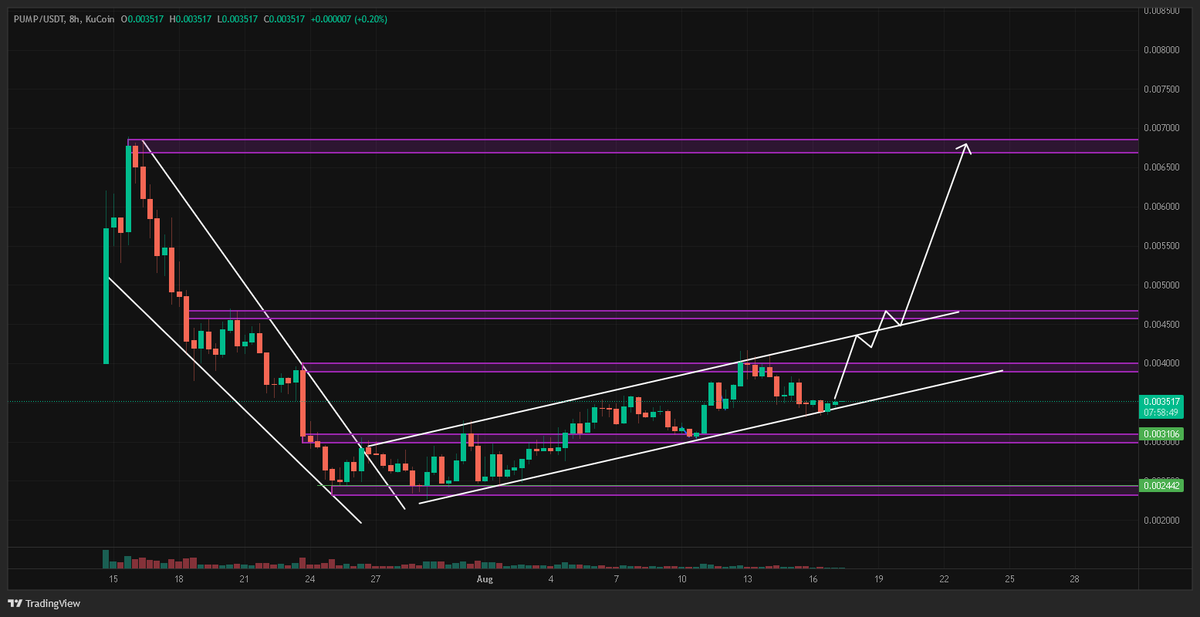1200x617 pixels.
Task: Click date 27 on the time axis
Action: coord(375,579)
